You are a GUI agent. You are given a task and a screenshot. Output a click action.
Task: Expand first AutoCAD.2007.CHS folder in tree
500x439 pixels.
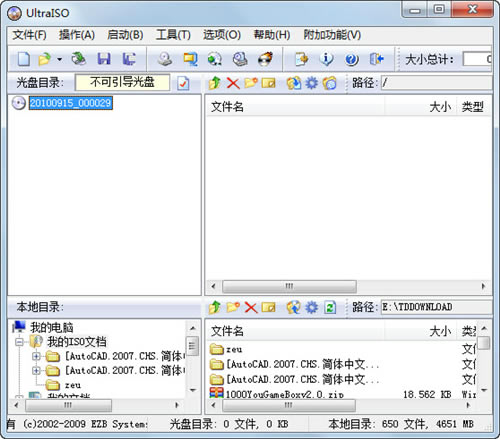pyautogui.click(x=36, y=356)
